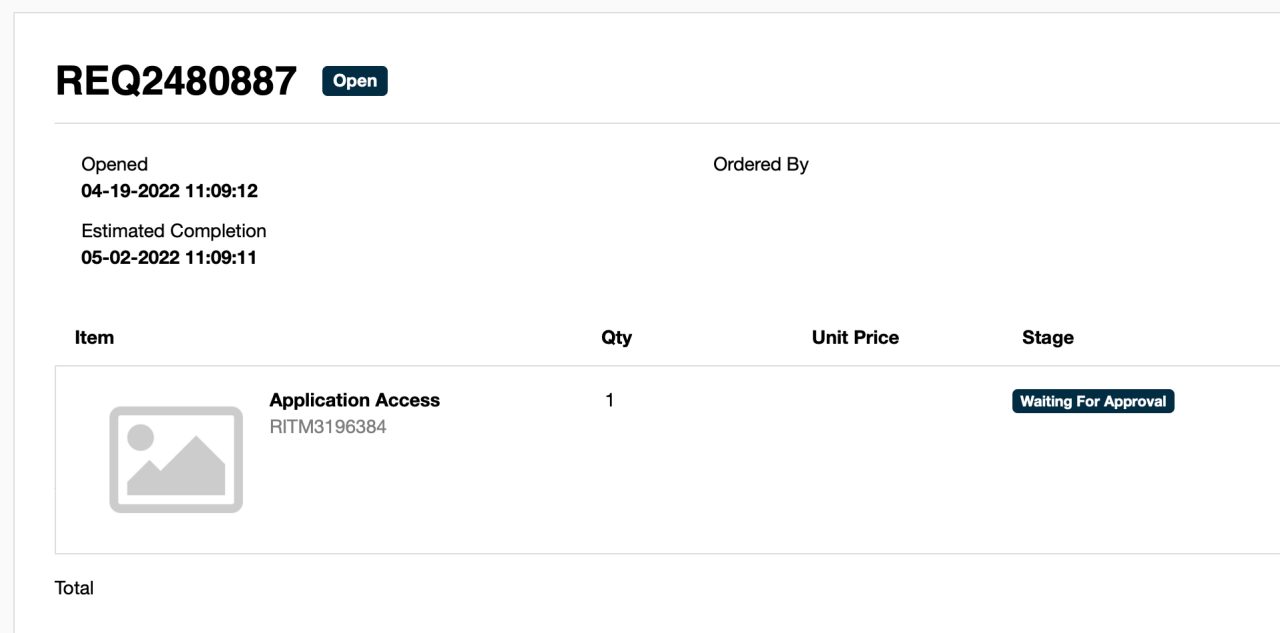Click the REQ2480887 request number heading

point(176,79)
